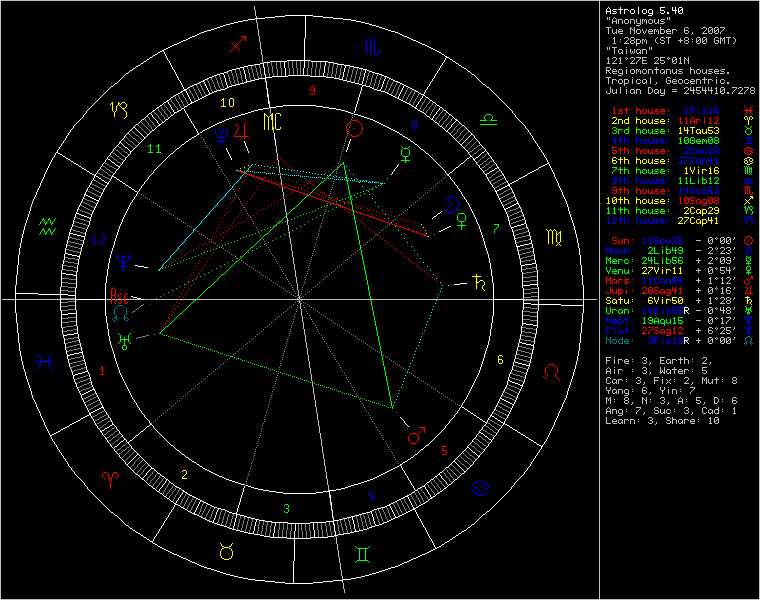The image size is (760, 600).
Task: Click the 'Sun: 13Sco25' row
Action: tap(682, 240)
